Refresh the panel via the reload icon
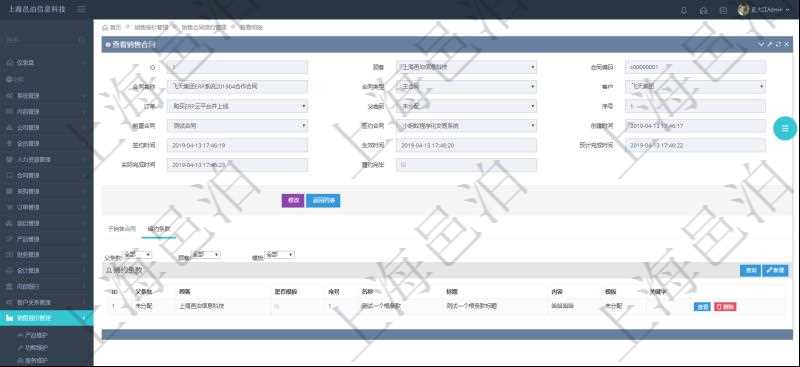Image resolution: width=800 pixels, height=367 pixels. (x=779, y=44)
